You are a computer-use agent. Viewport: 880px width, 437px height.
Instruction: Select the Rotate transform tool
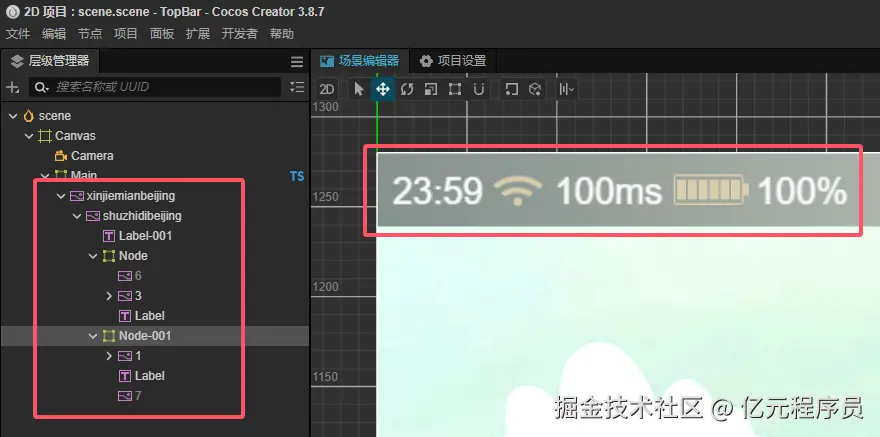click(x=407, y=89)
